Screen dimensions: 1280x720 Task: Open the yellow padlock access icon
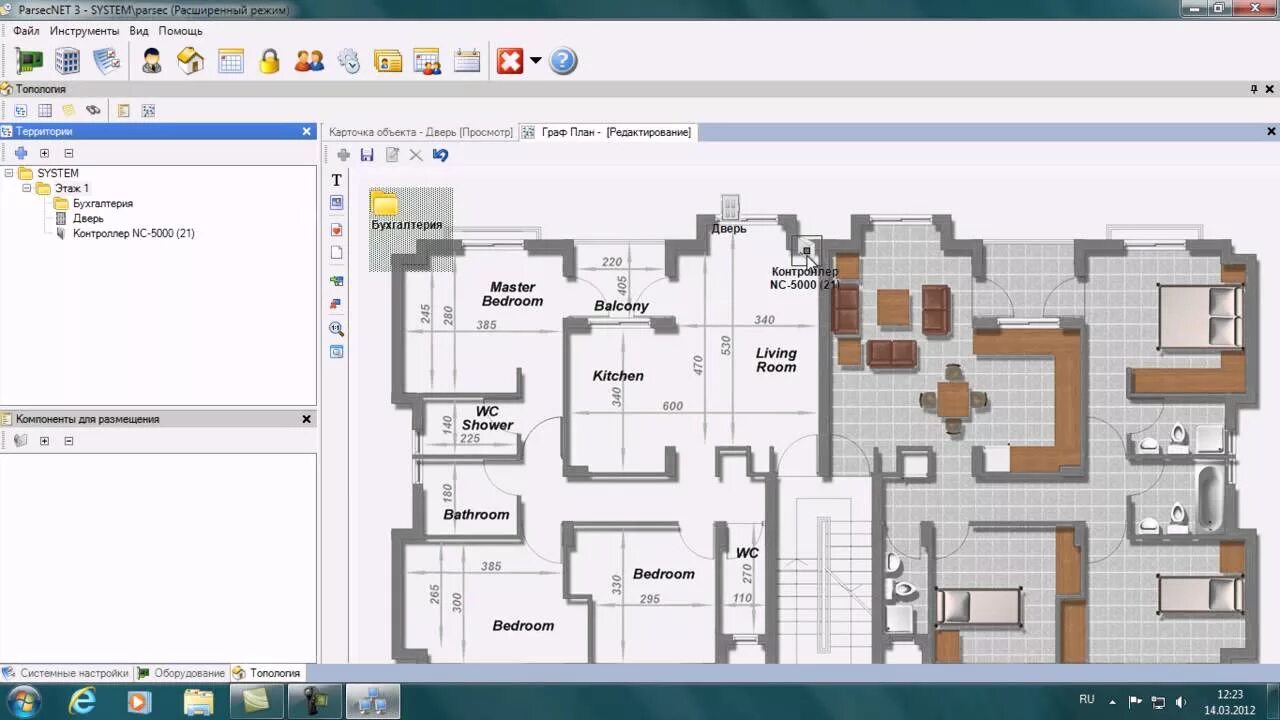(269, 61)
